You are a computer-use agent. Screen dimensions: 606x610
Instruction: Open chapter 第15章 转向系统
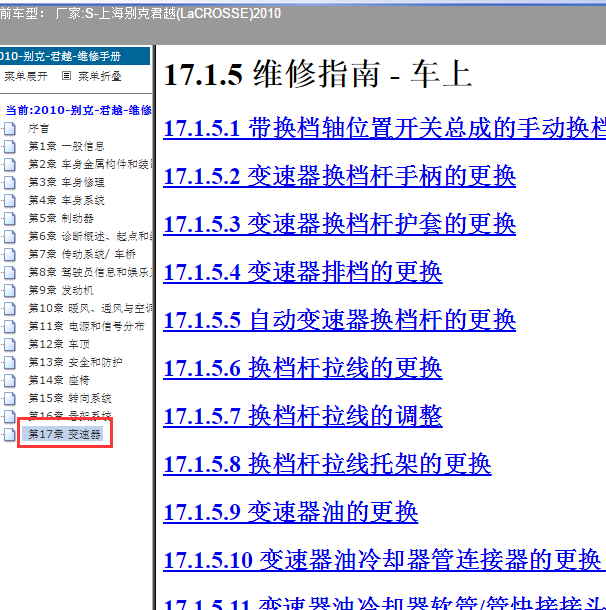pyautogui.click(x=70, y=398)
